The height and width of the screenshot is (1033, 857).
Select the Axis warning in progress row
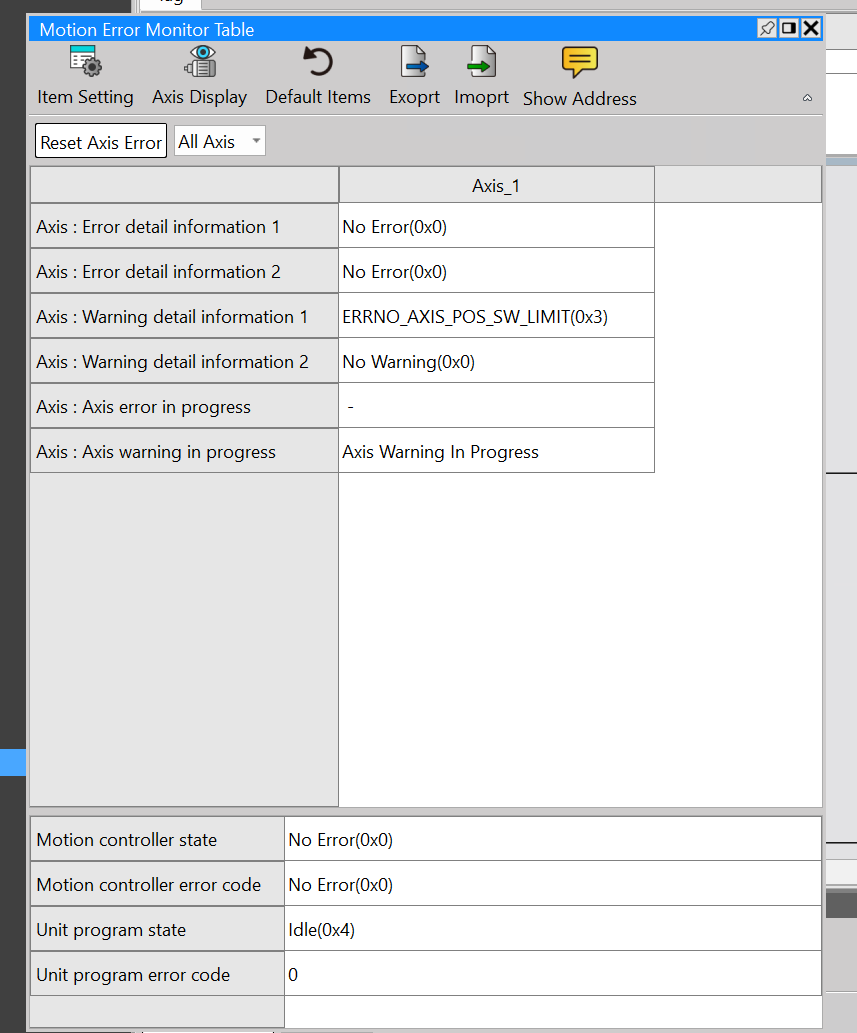pyautogui.click(x=184, y=452)
